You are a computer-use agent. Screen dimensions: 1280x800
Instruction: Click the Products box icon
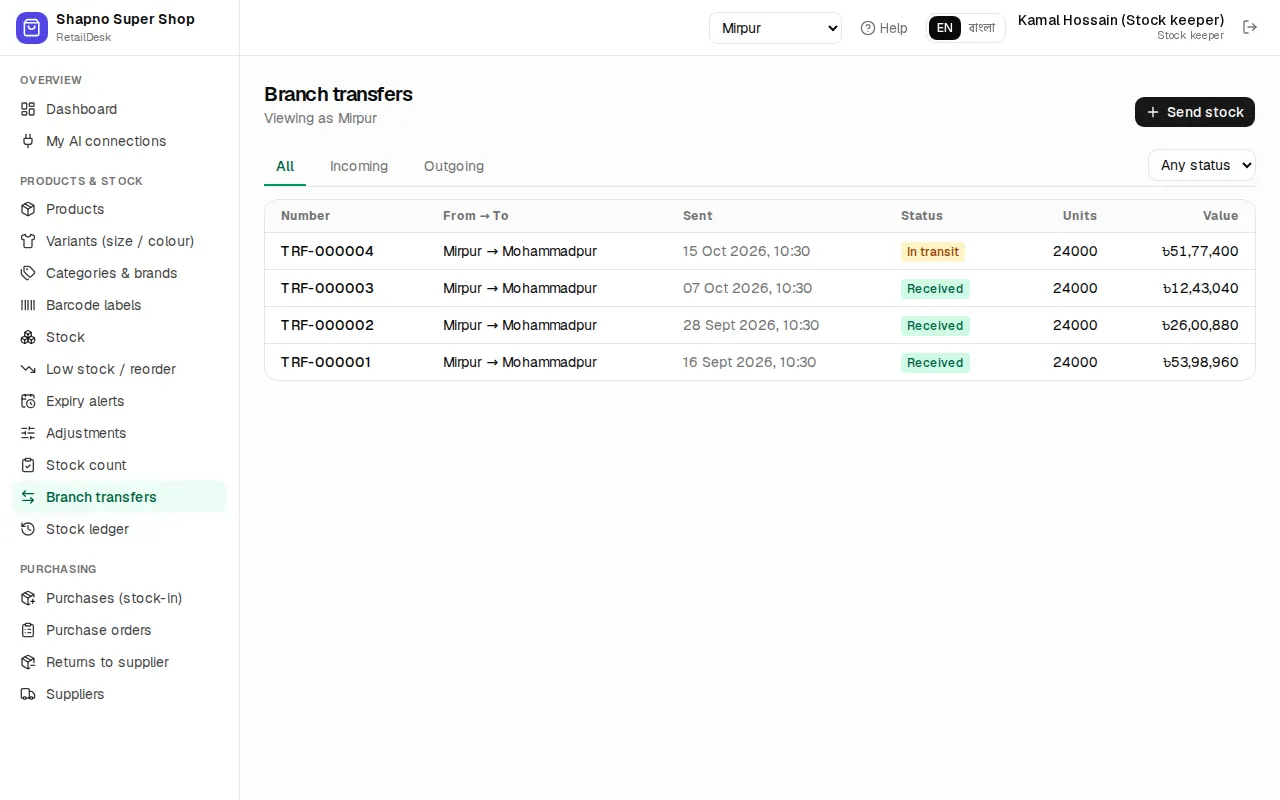(x=28, y=209)
